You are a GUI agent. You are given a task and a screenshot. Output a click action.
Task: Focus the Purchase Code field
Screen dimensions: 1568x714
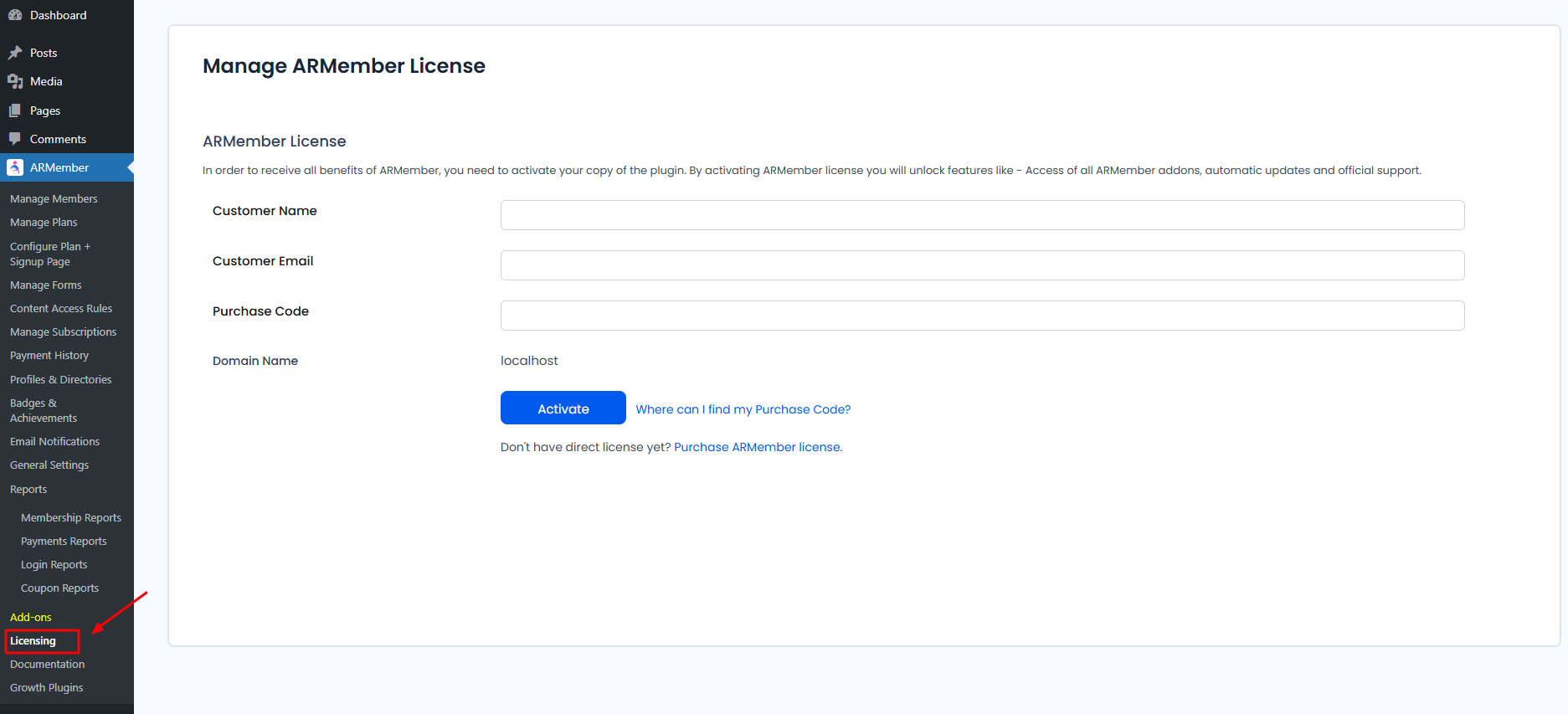tap(982, 316)
